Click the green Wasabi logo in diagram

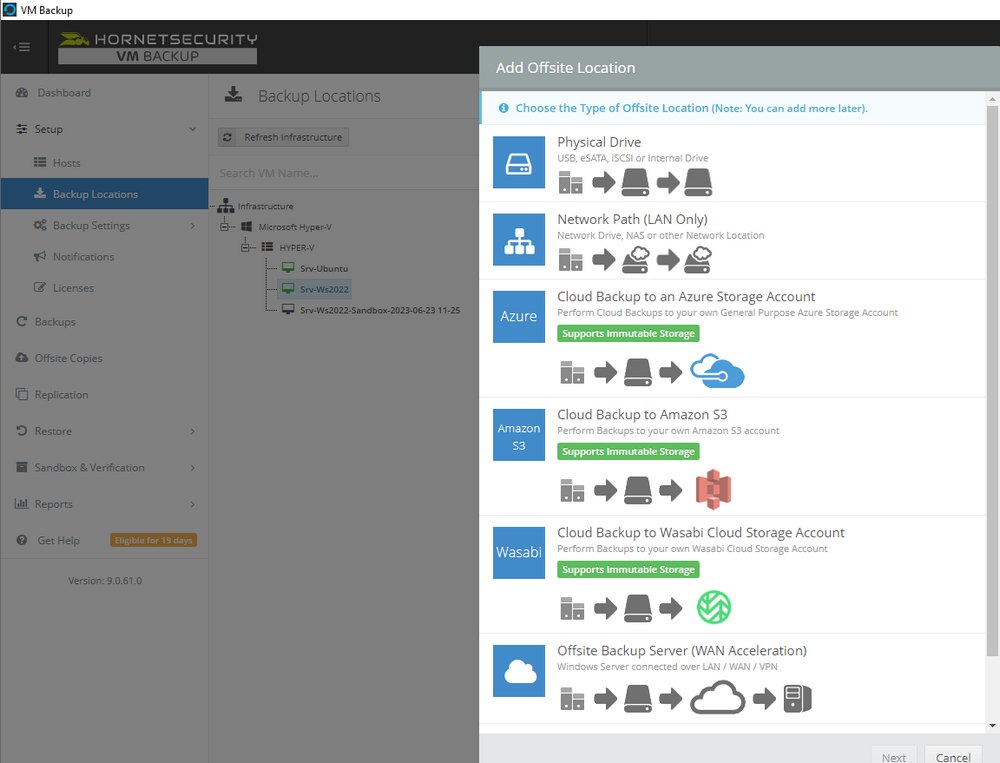click(x=714, y=607)
